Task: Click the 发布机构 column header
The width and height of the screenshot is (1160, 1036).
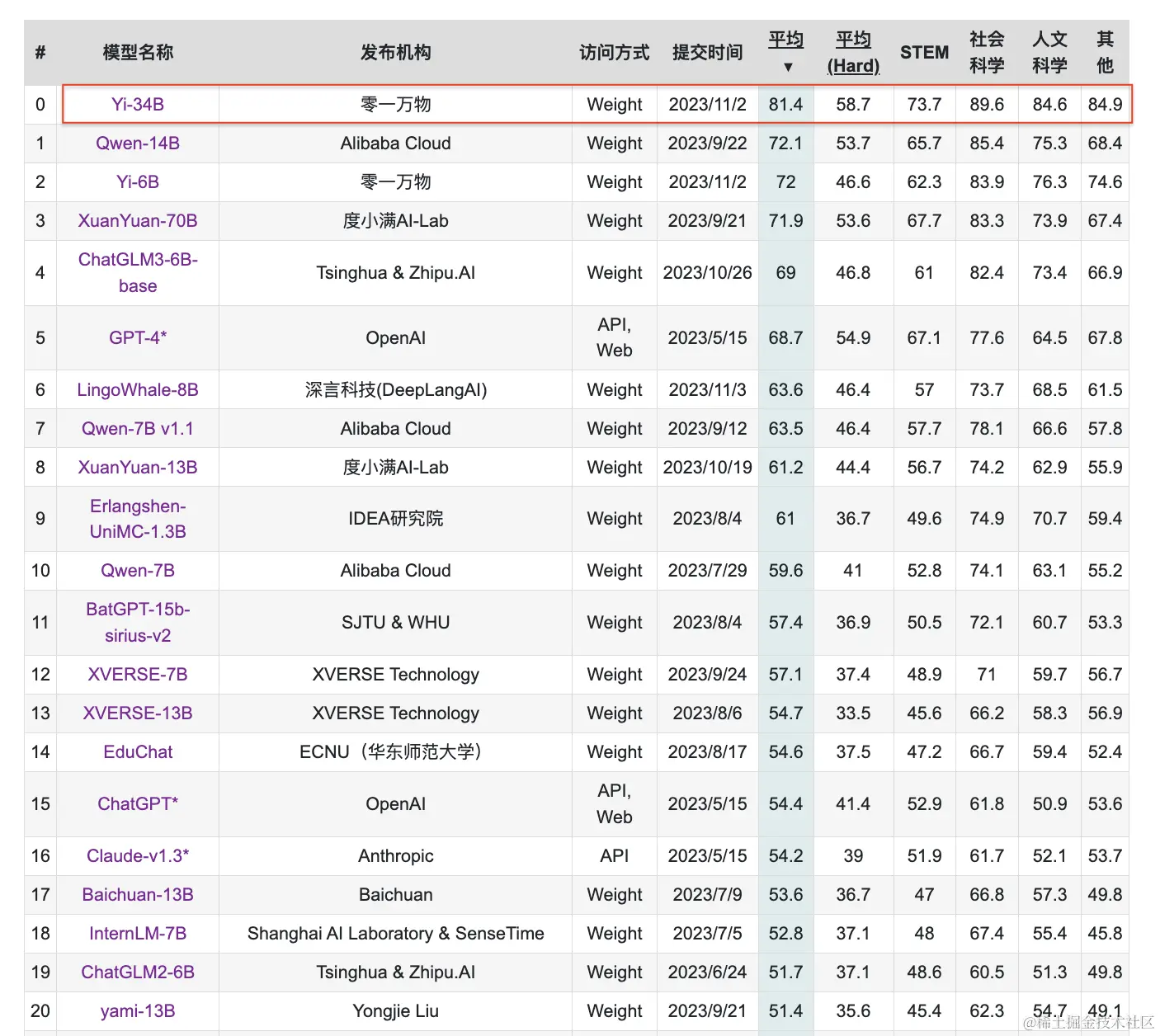Action: point(395,52)
